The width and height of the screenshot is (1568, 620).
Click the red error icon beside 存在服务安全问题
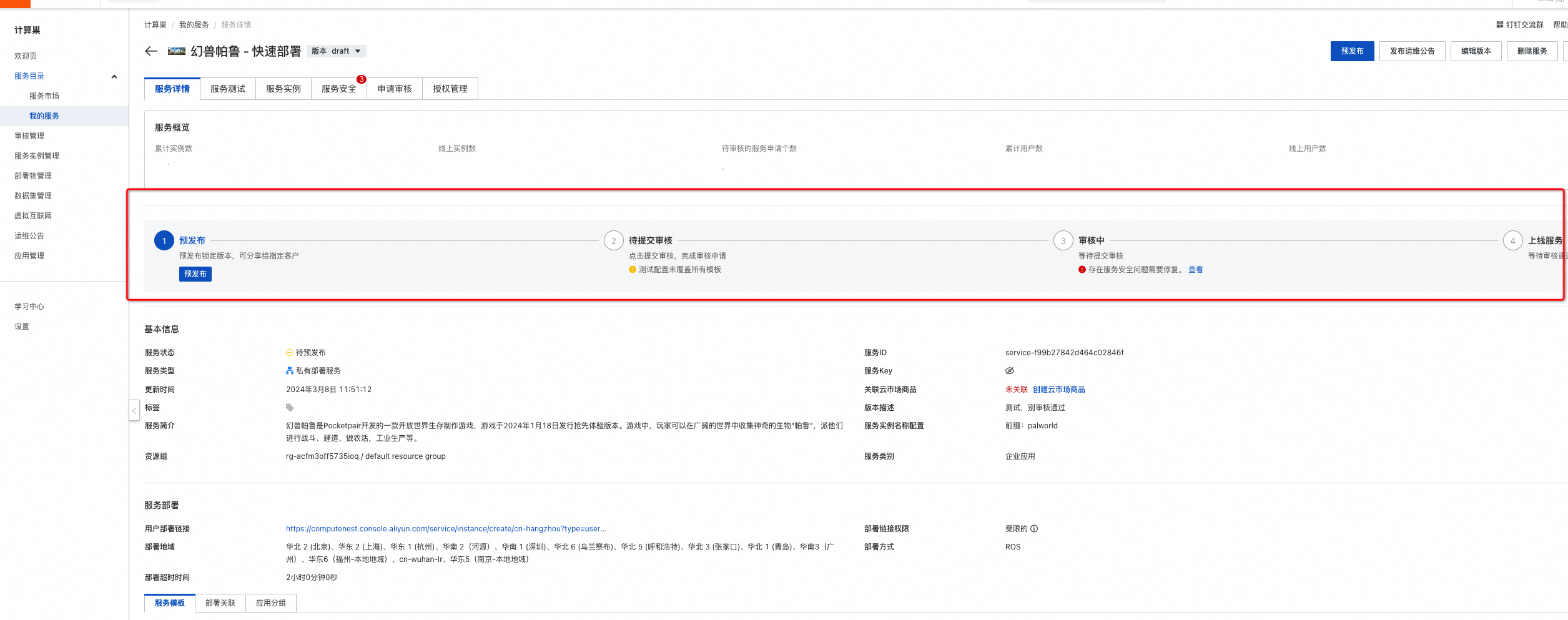(x=1082, y=270)
